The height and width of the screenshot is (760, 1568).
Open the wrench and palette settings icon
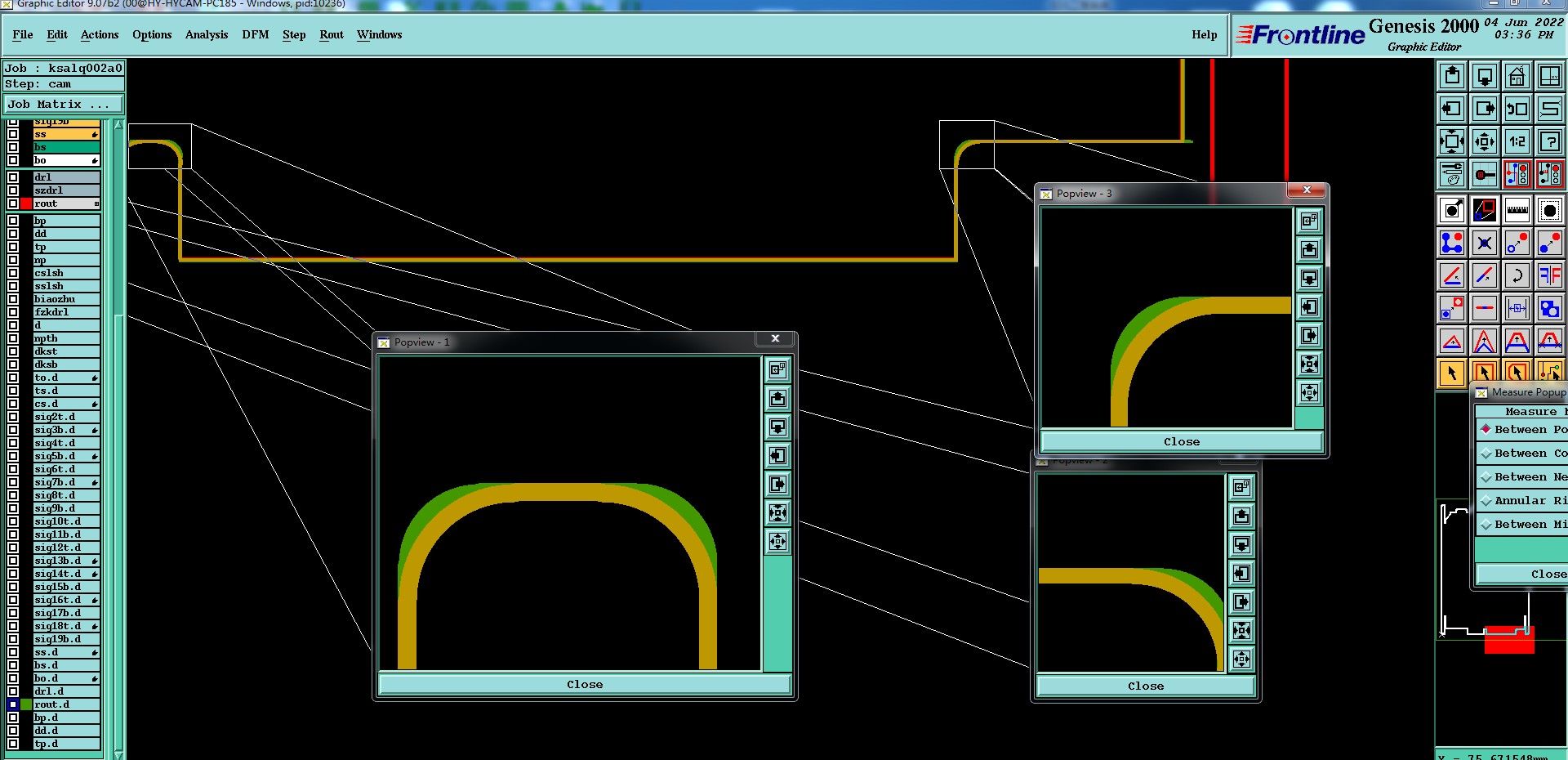1452,174
